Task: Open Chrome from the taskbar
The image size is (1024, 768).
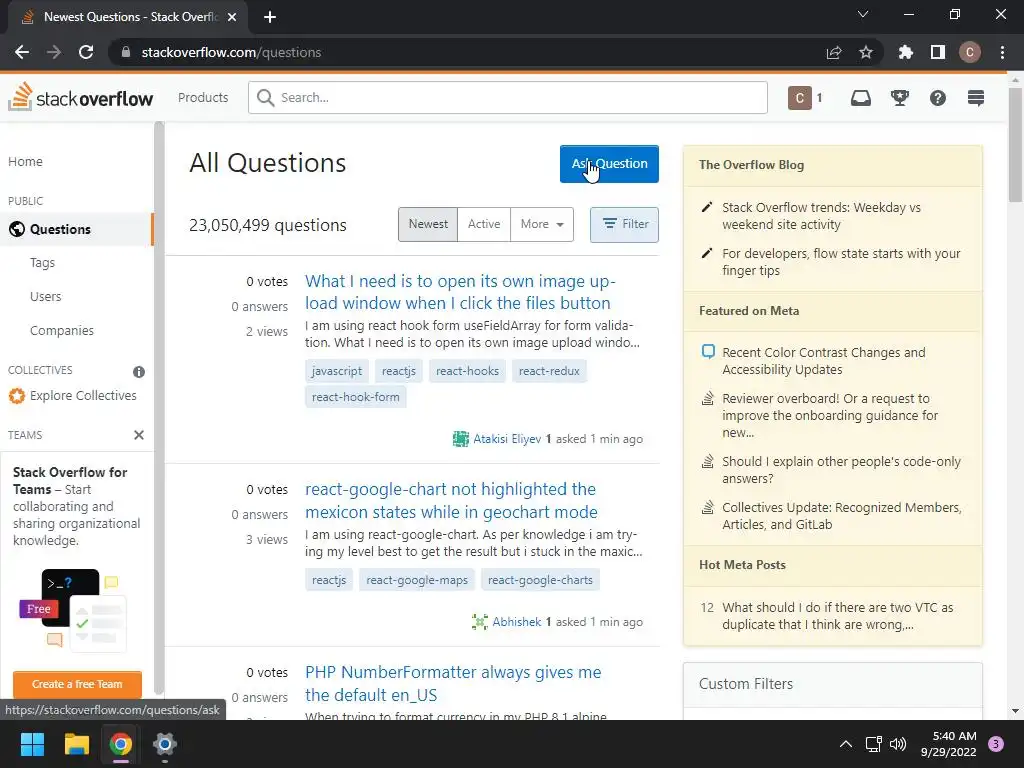Action: (121, 744)
